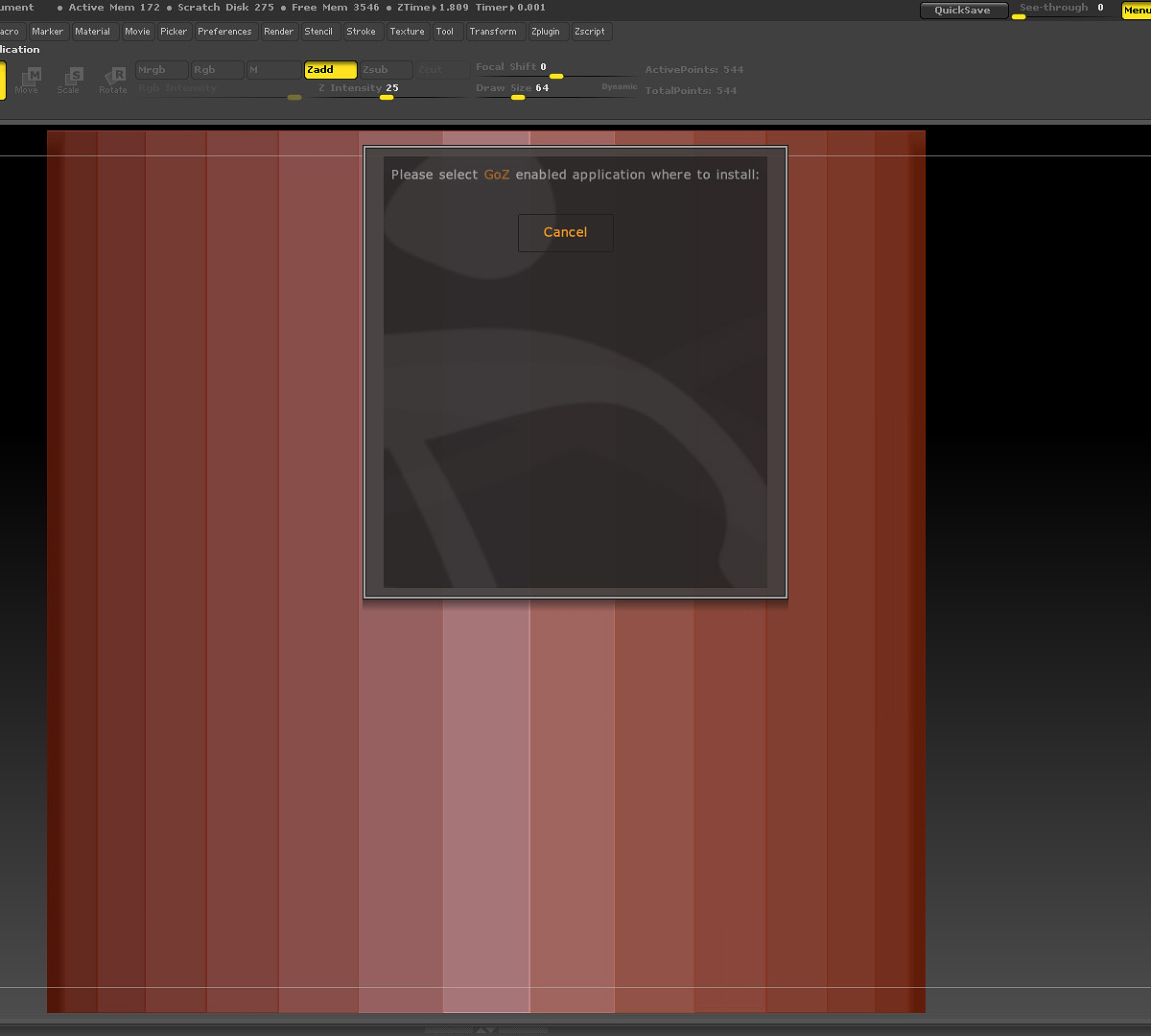The image size is (1151, 1036).
Task: Adjust the See-through slider
Action: [x=1063, y=11]
